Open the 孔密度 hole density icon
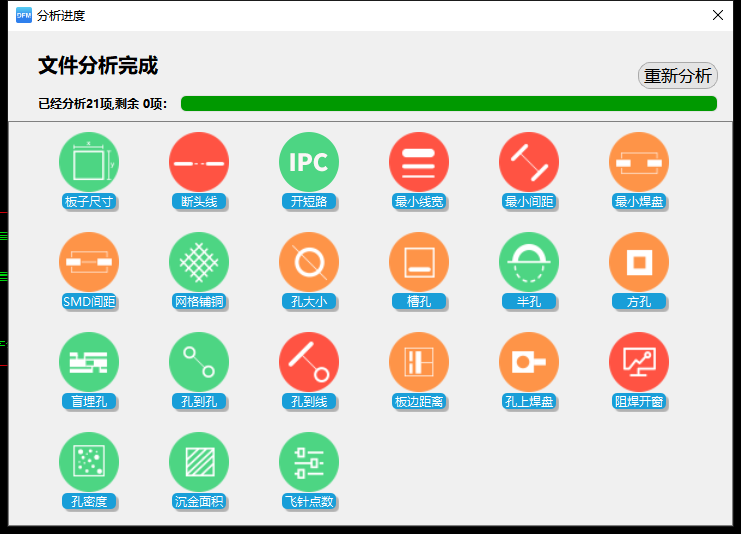 pyautogui.click(x=89, y=462)
